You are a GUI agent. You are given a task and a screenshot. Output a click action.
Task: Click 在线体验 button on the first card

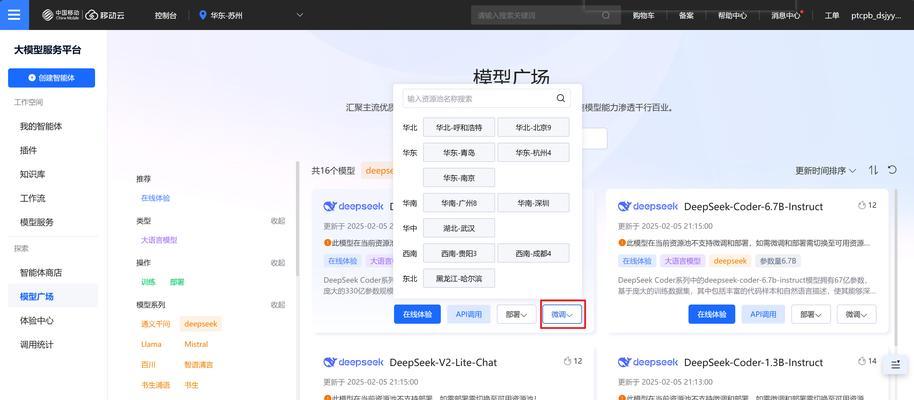[417, 314]
